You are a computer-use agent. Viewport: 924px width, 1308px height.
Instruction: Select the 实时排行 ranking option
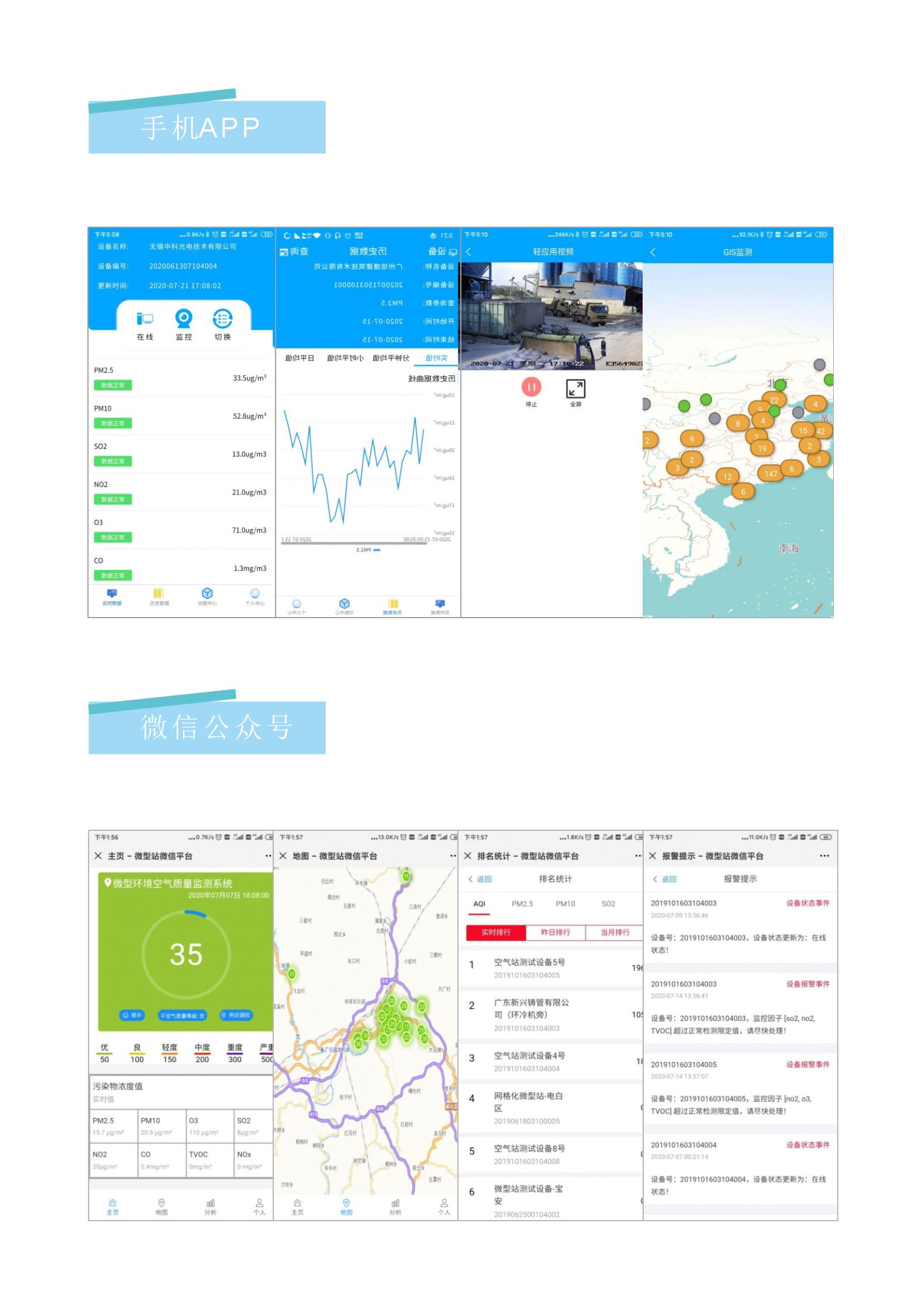496,932
